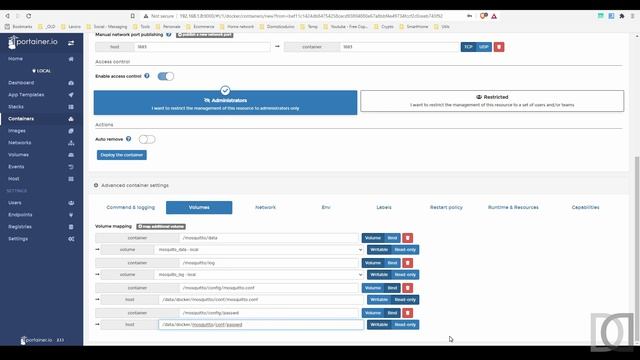Viewport: 640px width, 360px height.
Task: Reload the page in the browser
Action: pyautogui.click(x=29, y=16)
